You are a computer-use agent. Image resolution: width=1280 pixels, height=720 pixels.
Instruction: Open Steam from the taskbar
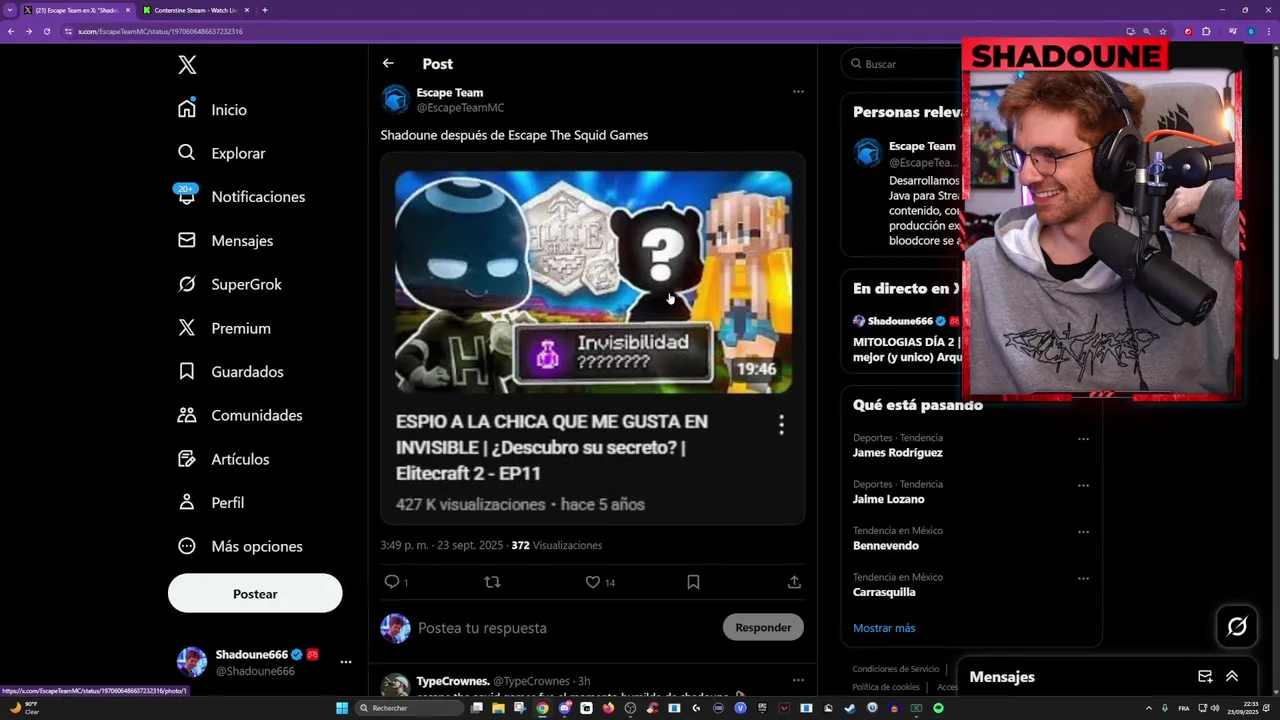[x=850, y=708]
